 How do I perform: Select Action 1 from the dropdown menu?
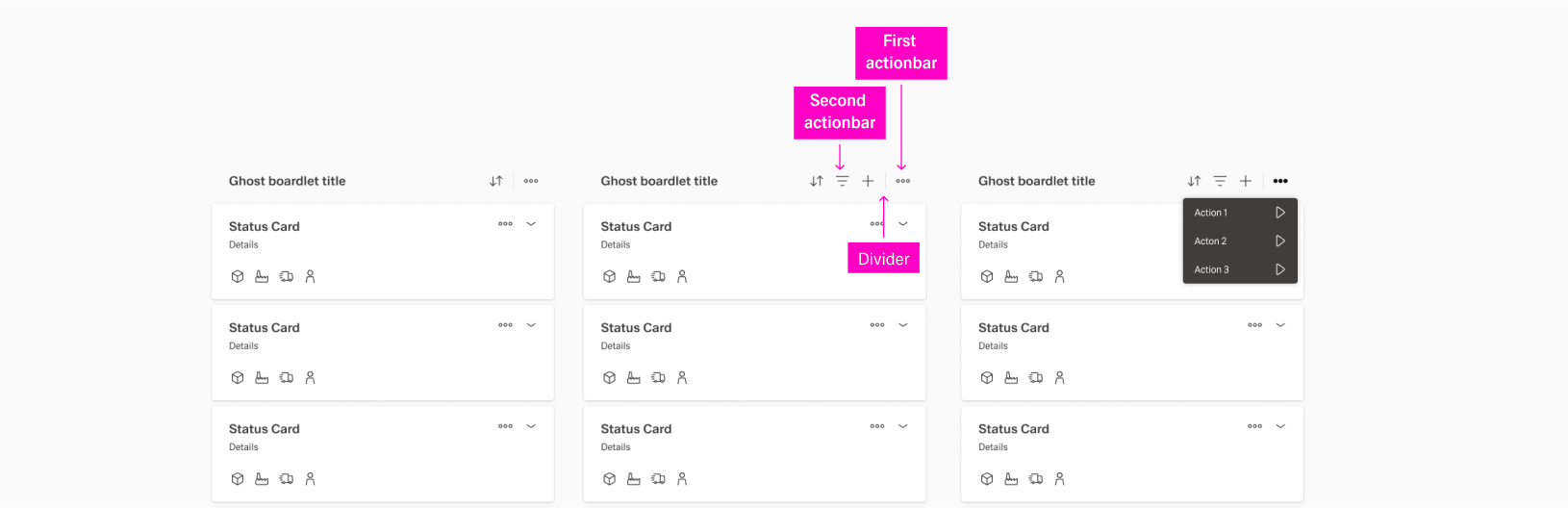(x=1239, y=213)
